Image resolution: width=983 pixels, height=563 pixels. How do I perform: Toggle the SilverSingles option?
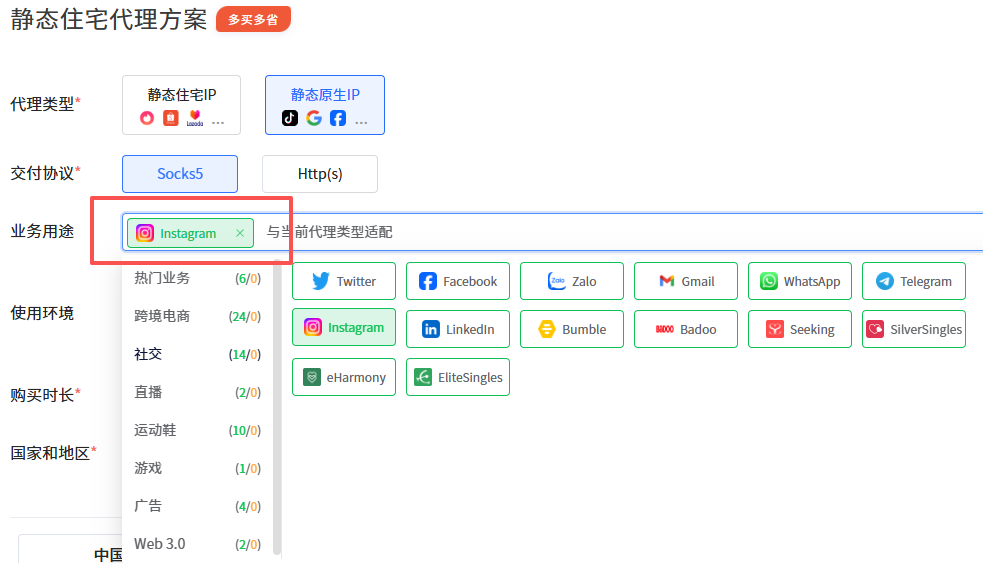pyautogui.click(x=914, y=329)
